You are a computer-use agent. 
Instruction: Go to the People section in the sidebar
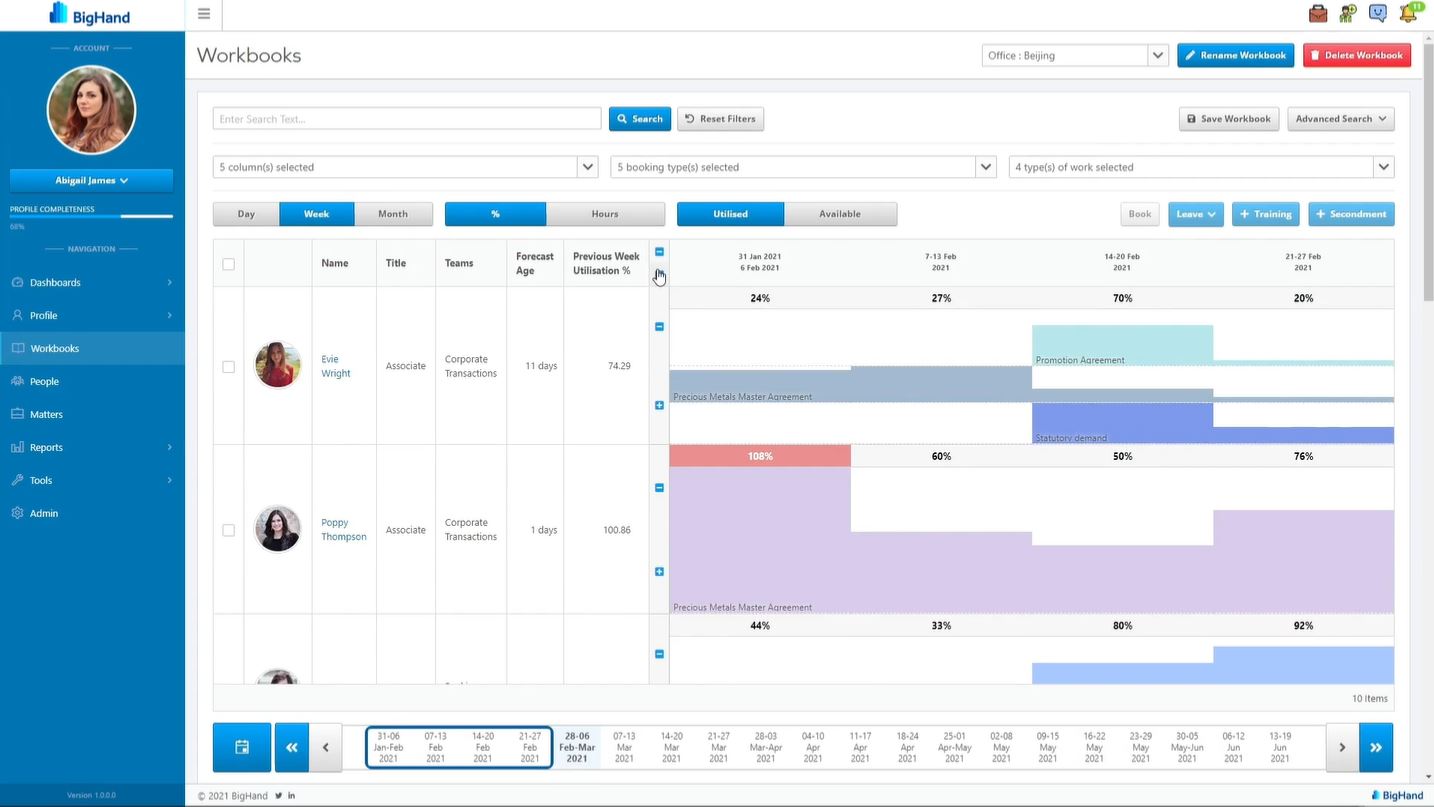click(x=46, y=381)
